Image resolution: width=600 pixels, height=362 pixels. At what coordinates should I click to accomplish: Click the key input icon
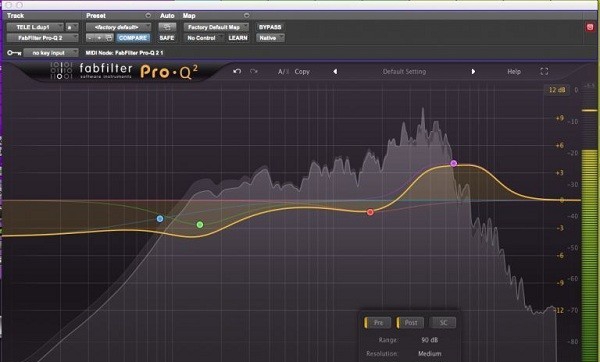click(14, 53)
